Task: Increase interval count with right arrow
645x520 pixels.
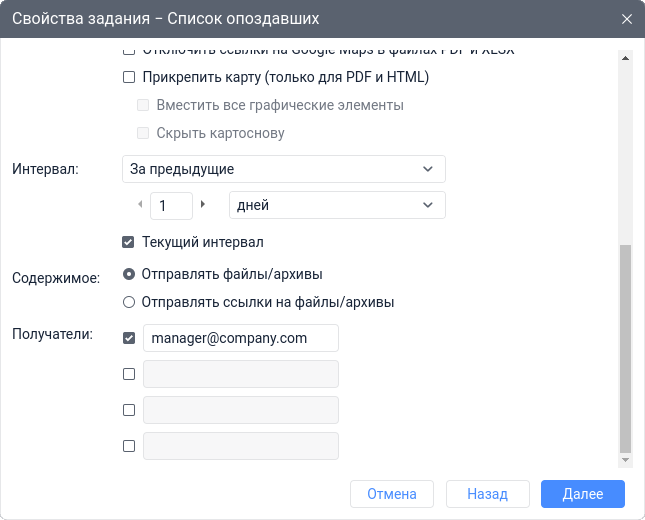Action: click(203, 204)
